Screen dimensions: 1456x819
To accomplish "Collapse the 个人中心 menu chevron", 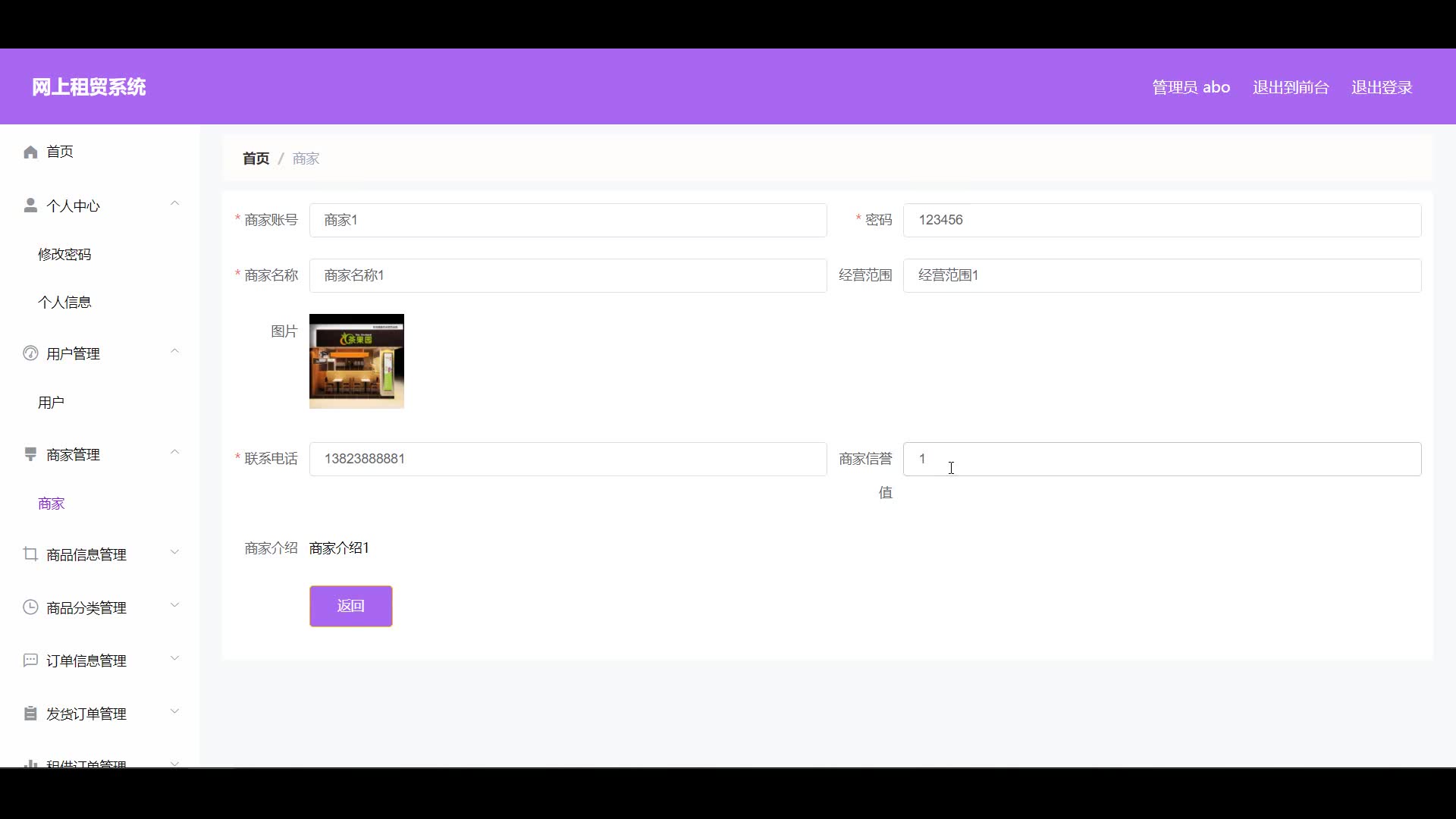I will (x=174, y=203).
